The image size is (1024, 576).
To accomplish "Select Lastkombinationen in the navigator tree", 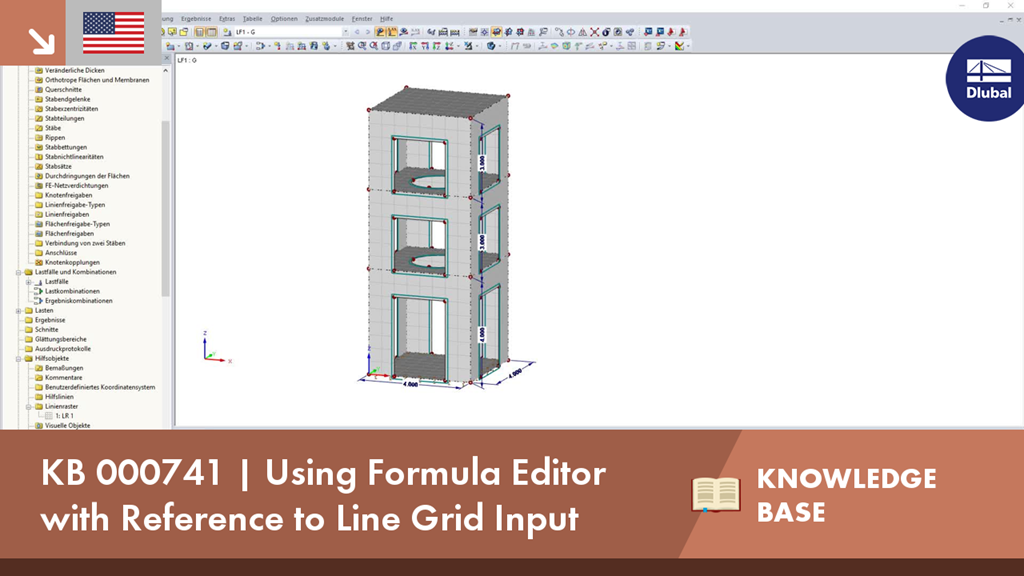I will click(72, 291).
